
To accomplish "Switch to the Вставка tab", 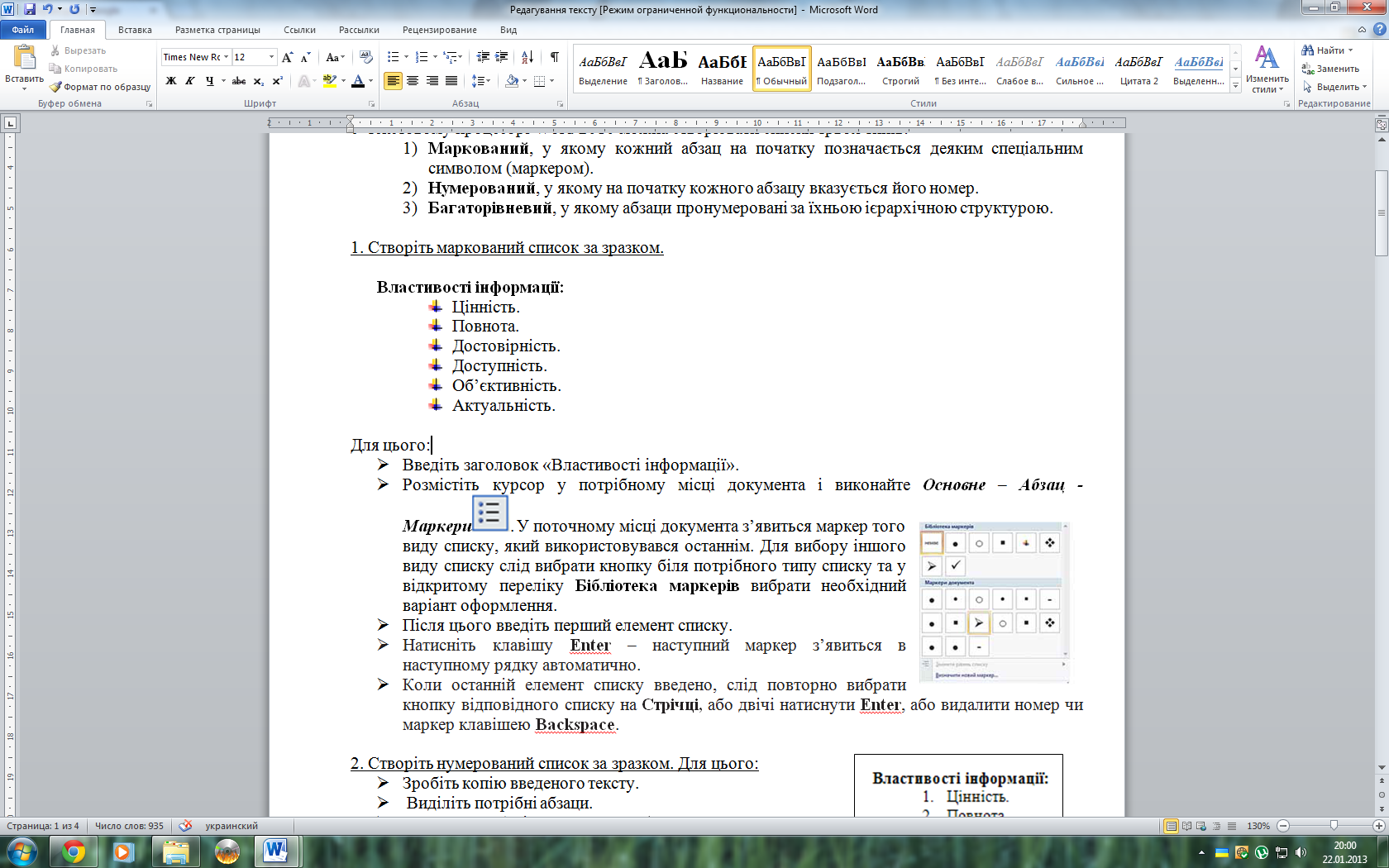I will (135, 30).
